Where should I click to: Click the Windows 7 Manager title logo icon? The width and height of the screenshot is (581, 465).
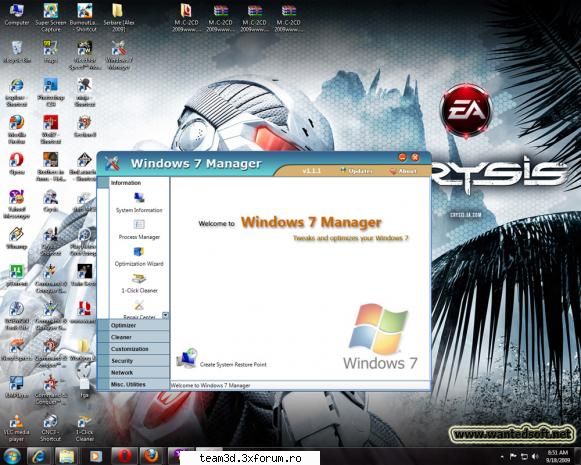coord(112,163)
